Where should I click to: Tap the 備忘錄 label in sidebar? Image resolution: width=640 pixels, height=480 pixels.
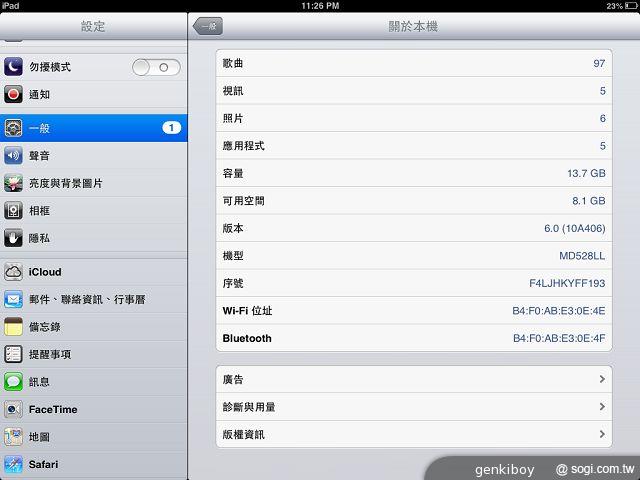[44, 327]
